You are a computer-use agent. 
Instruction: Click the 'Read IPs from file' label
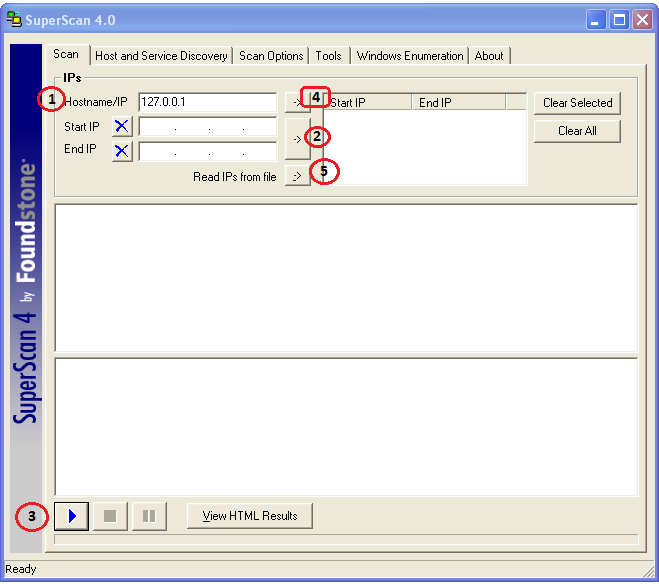[x=235, y=177]
